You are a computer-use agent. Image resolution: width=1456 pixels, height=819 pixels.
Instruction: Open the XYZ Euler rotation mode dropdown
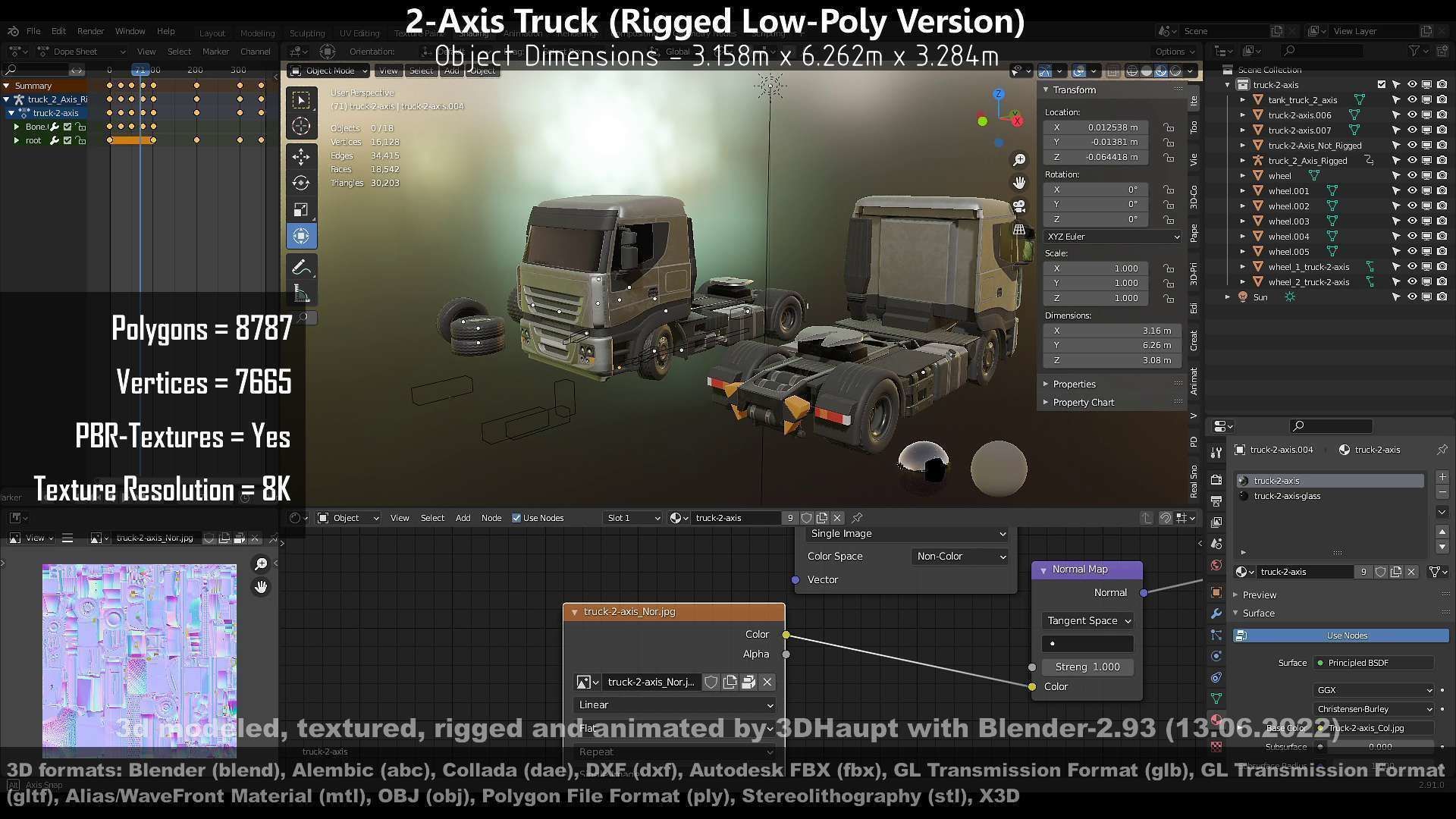point(1112,237)
